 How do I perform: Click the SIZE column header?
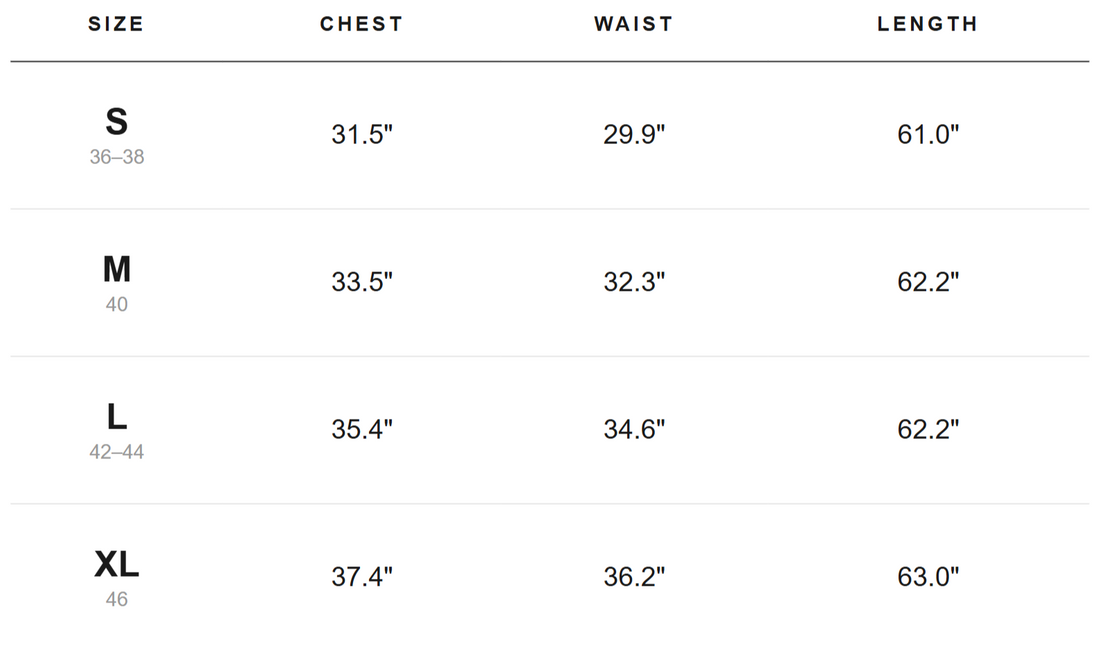(x=116, y=24)
